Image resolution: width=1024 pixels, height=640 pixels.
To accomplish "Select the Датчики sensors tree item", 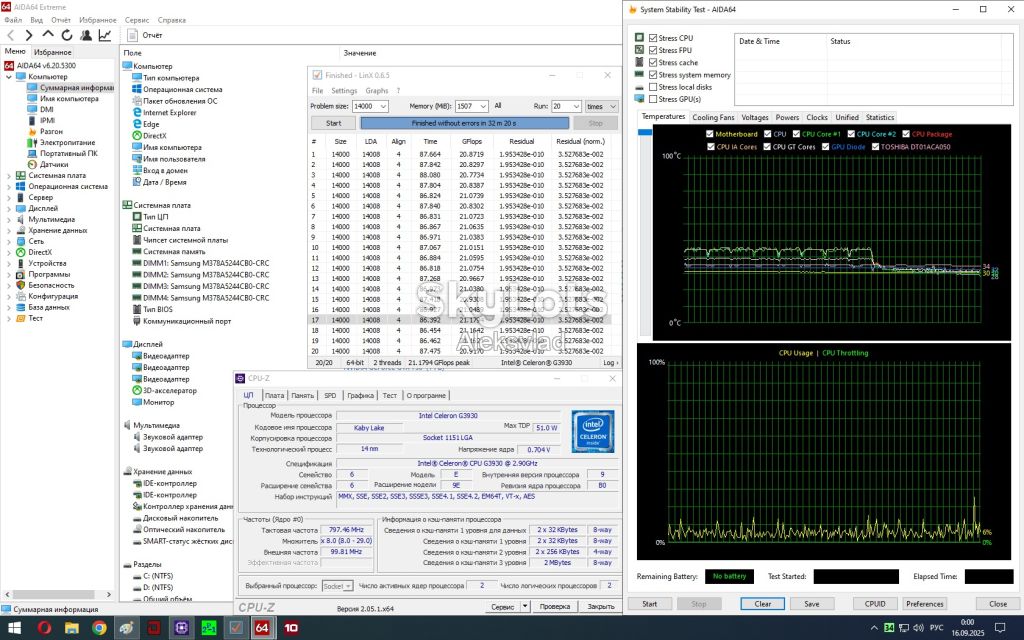I will pos(48,165).
